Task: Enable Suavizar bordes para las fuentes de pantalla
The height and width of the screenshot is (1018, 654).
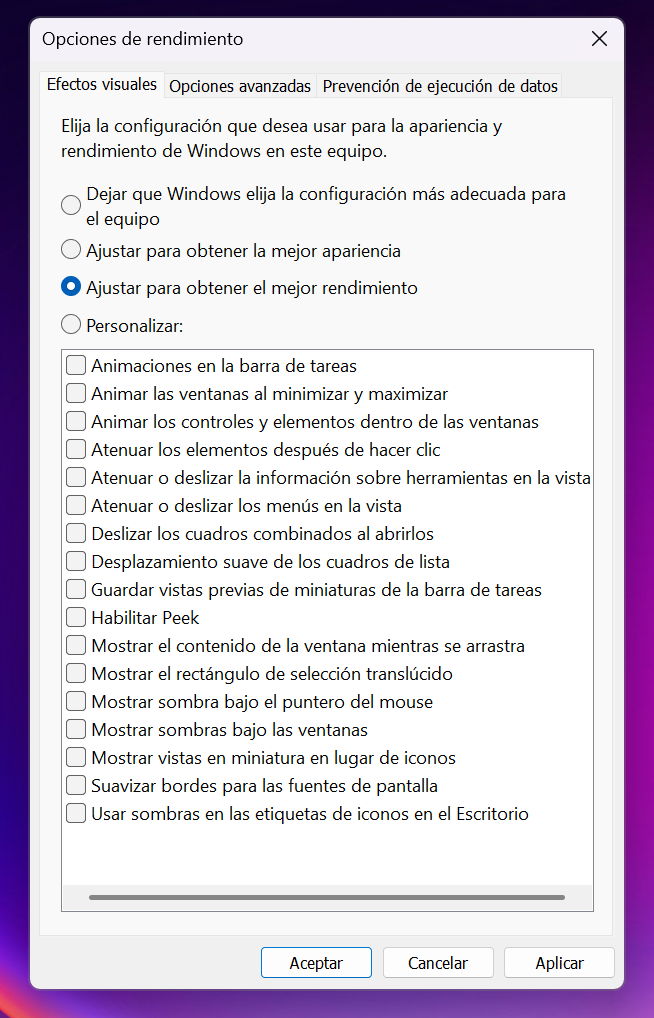Action: coord(76,786)
